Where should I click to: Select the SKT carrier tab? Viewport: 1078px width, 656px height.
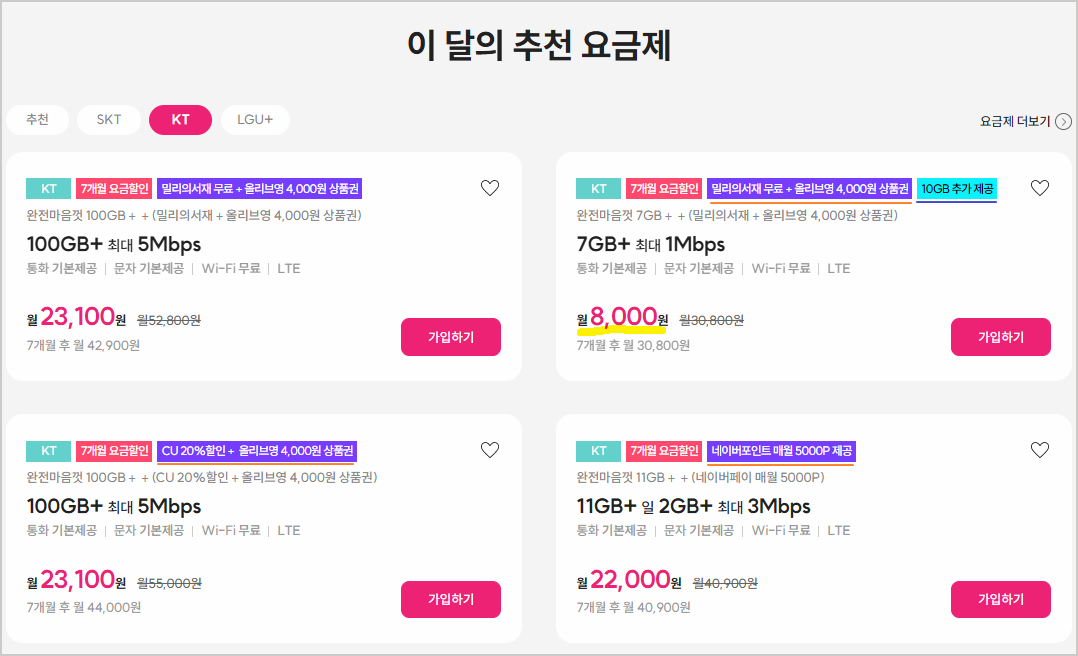click(109, 120)
